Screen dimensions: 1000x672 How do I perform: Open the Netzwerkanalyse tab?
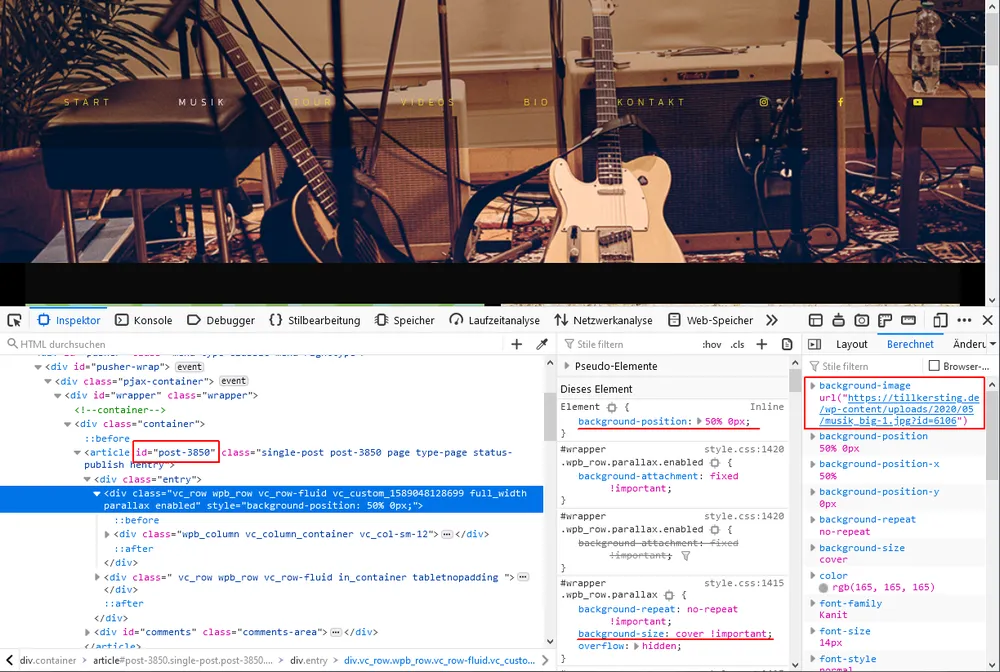click(x=603, y=320)
